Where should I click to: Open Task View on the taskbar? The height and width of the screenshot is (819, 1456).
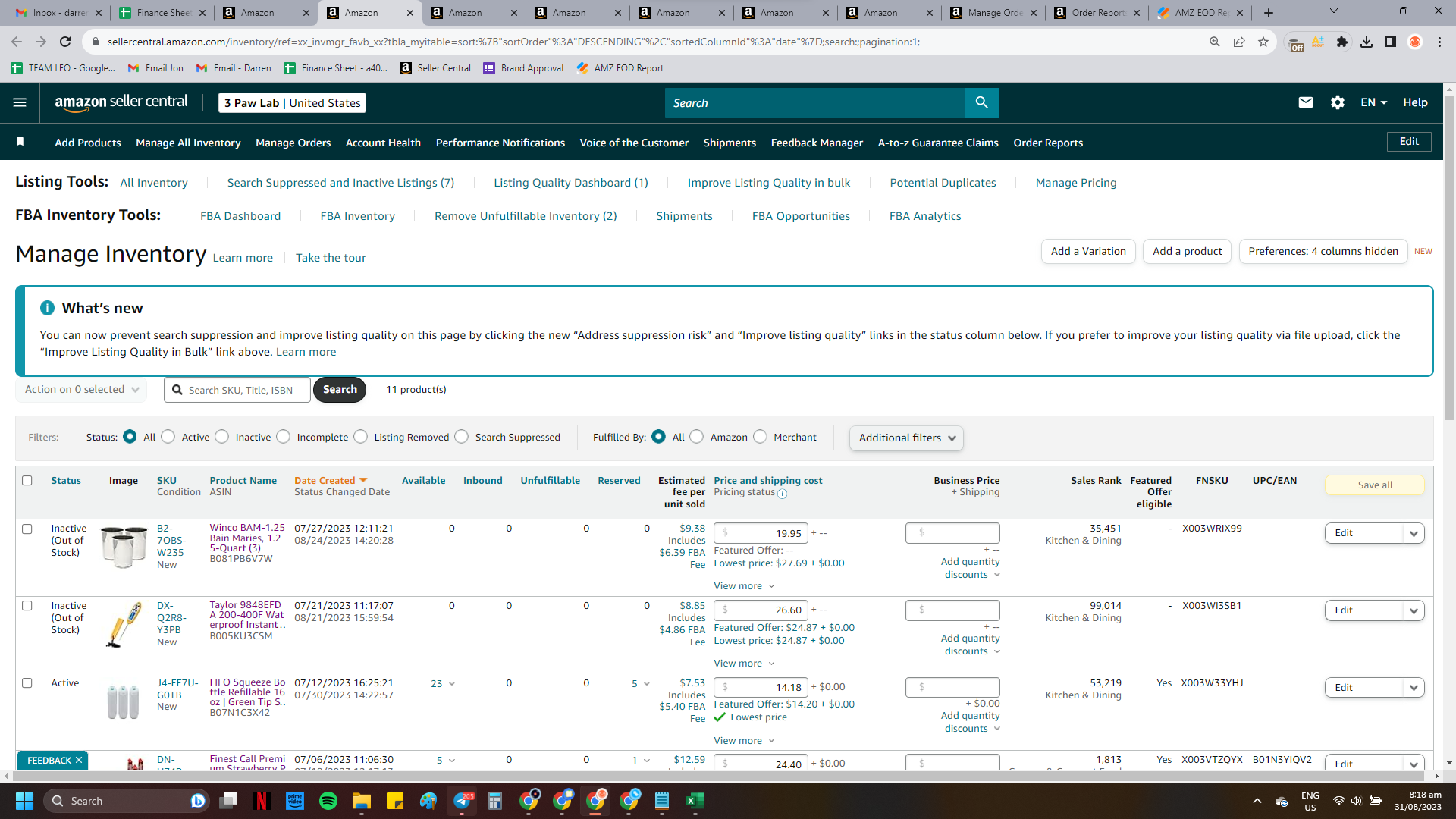pos(228,801)
